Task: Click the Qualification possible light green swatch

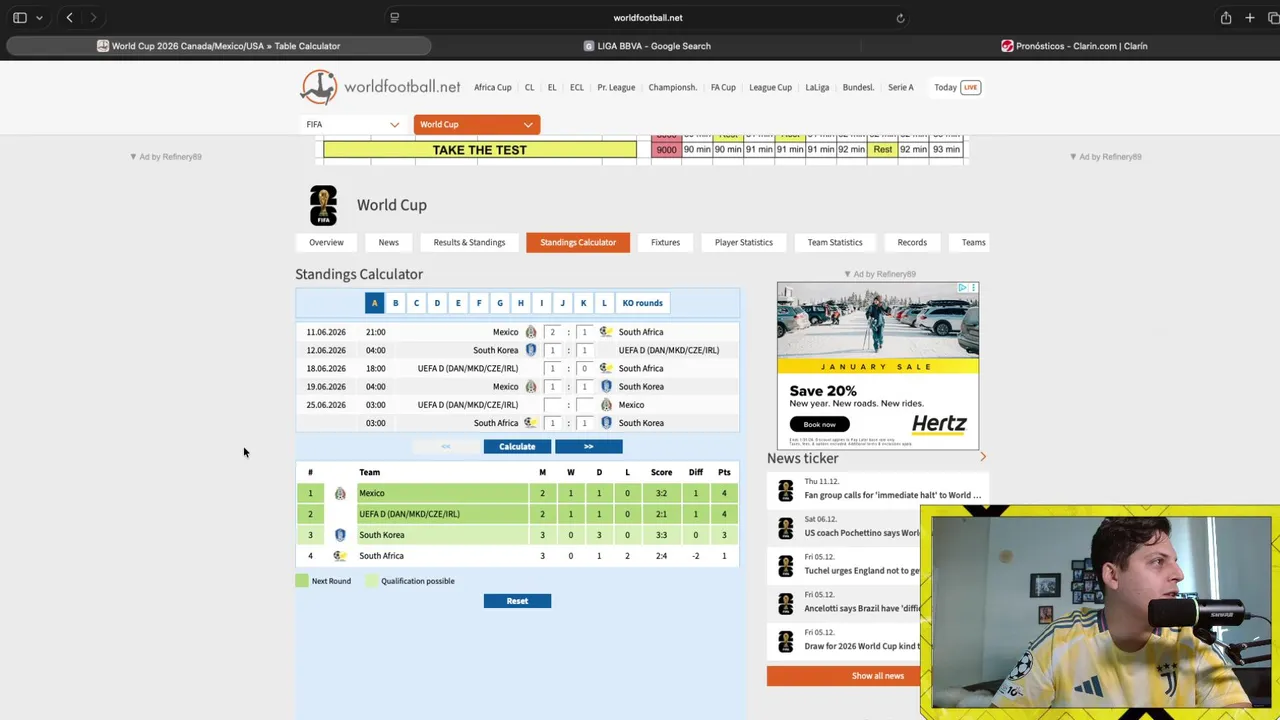Action: coord(372,581)
